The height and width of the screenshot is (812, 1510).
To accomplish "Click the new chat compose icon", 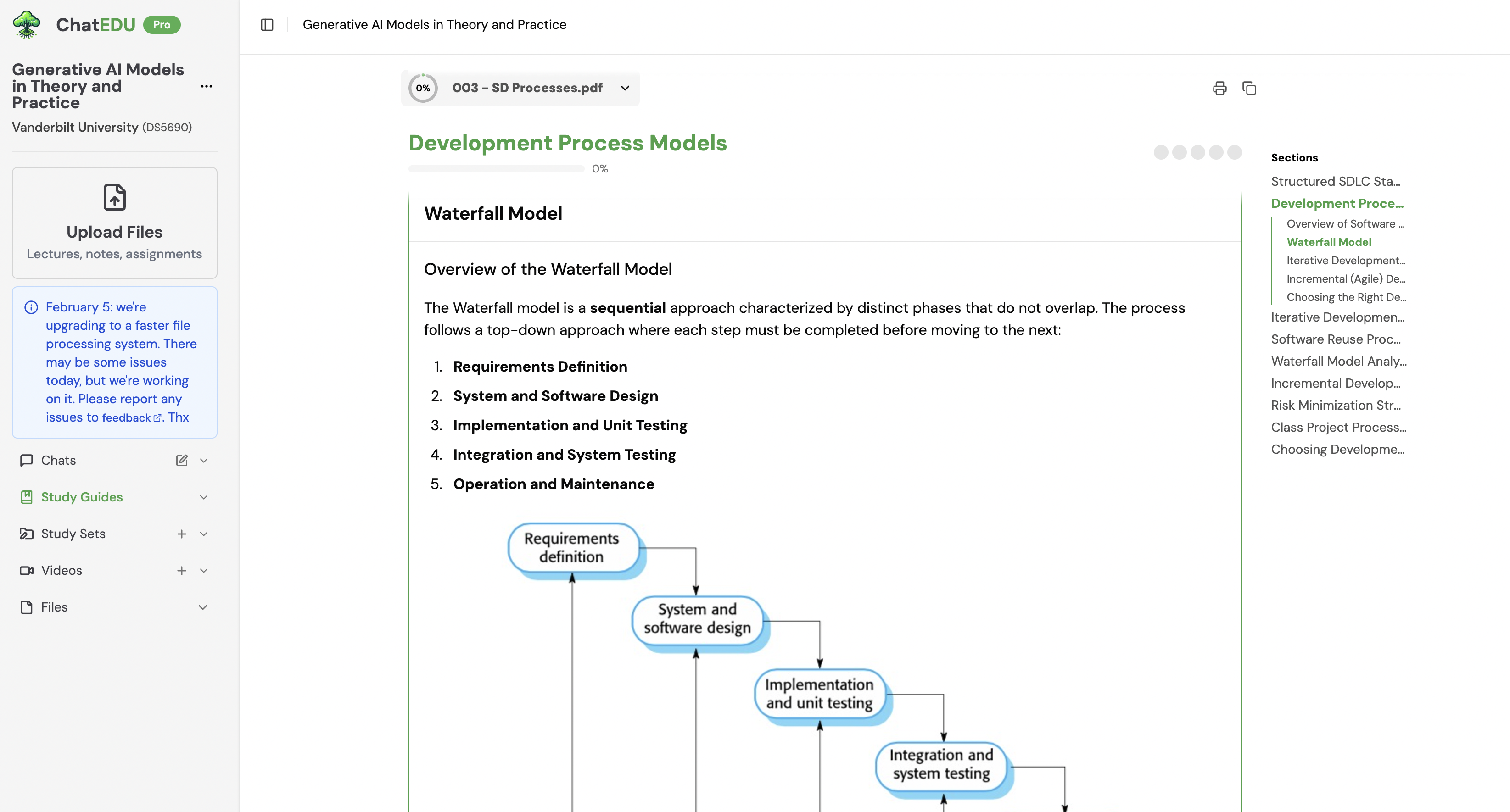I will [182, 461].
